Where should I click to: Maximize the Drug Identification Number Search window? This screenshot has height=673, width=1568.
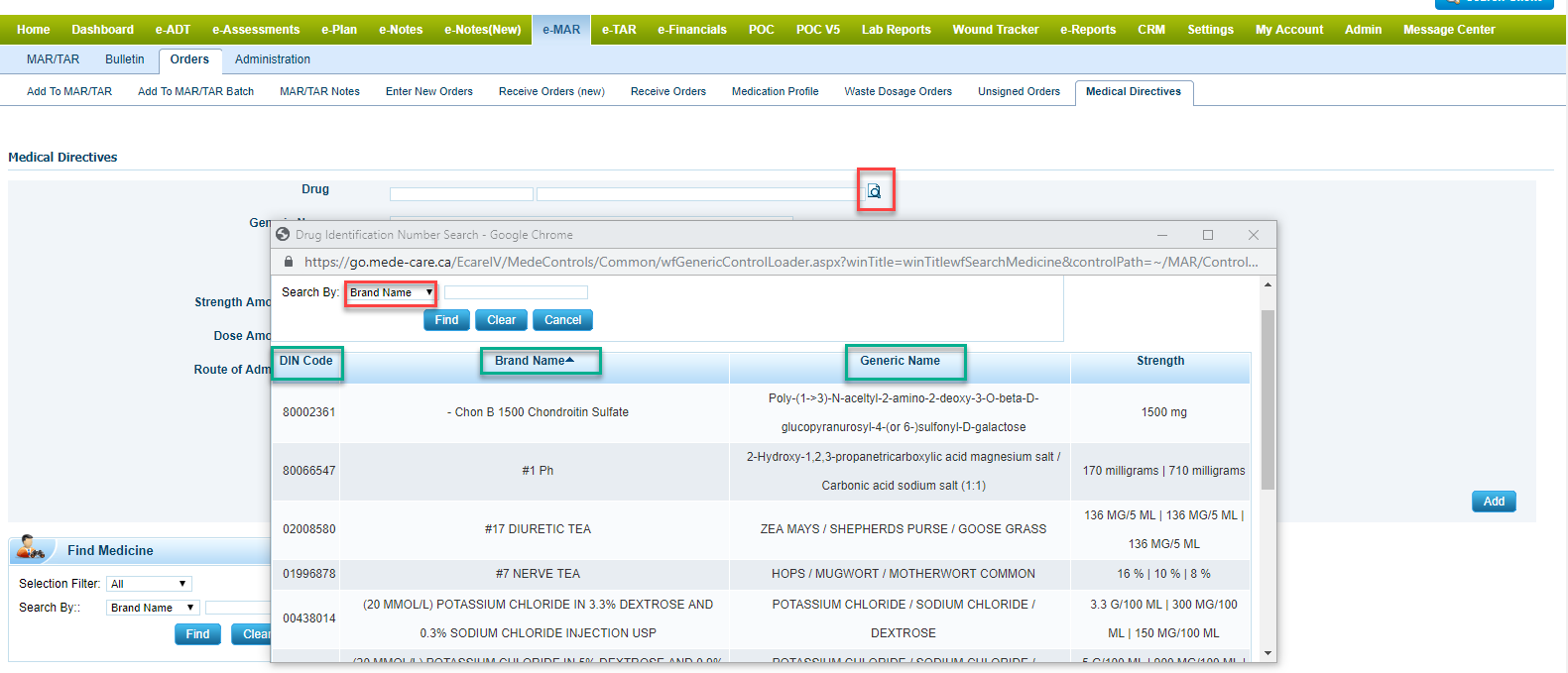pyautogui.click(x=1207, y=235)
